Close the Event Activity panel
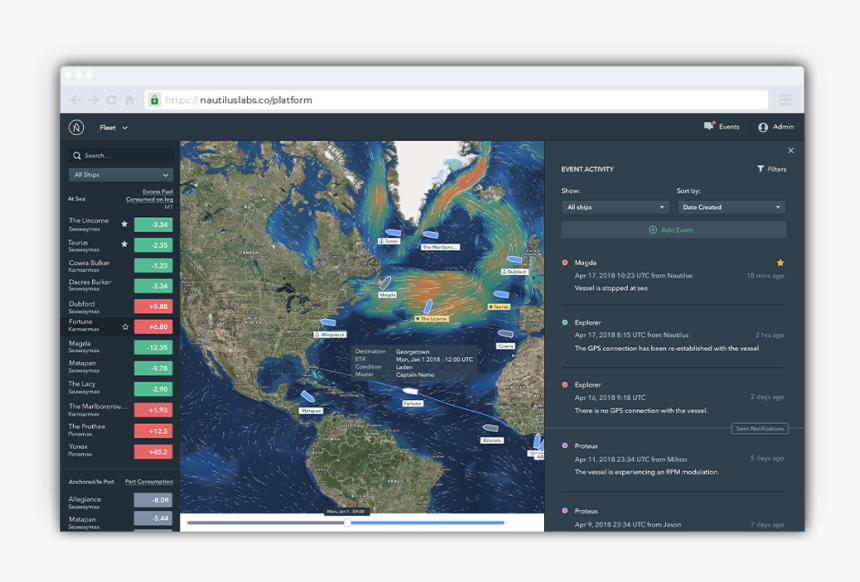860x582 pixels. point(790,150)
